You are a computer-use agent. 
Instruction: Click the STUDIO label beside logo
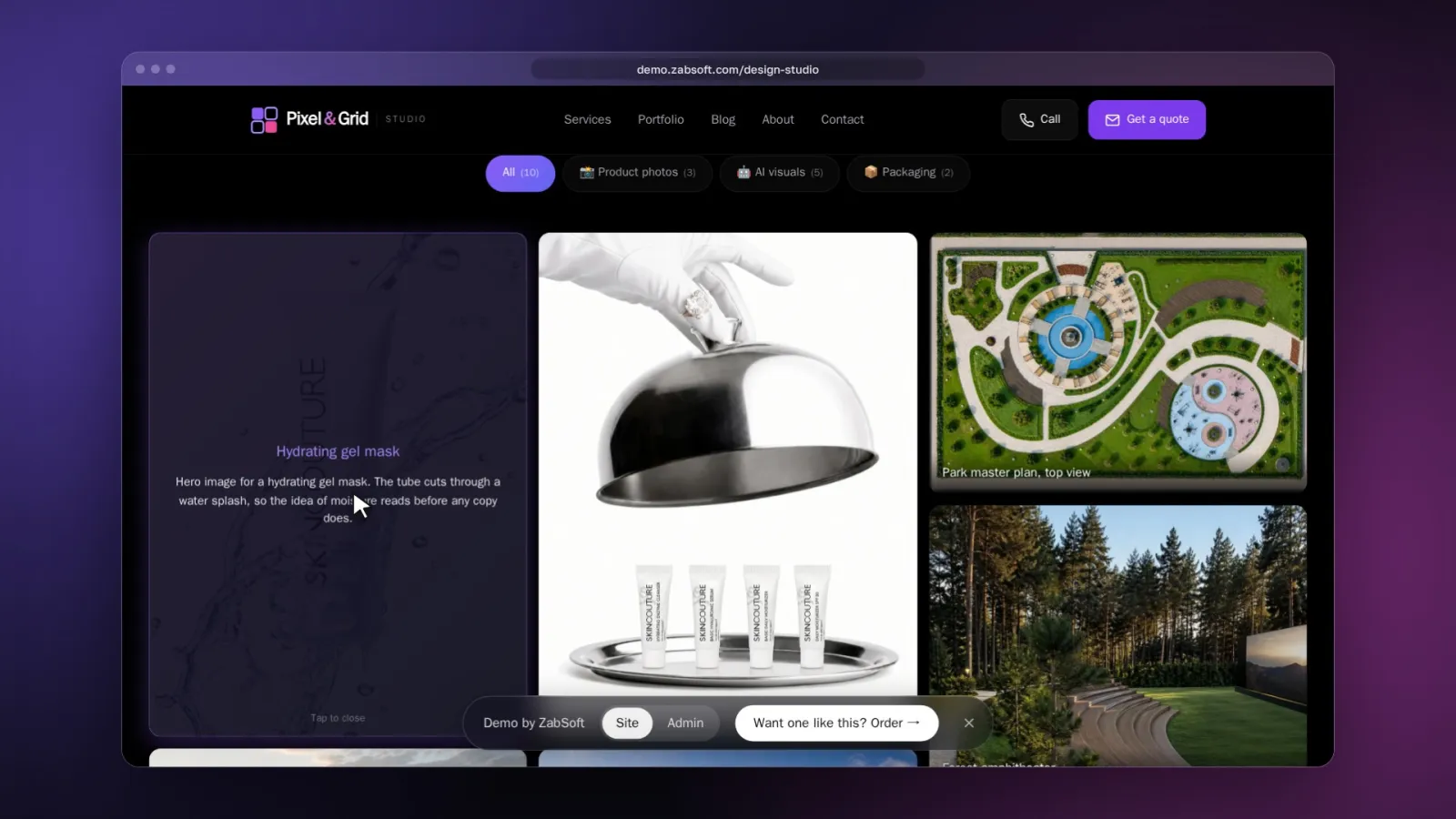click(x=406, y=119)
